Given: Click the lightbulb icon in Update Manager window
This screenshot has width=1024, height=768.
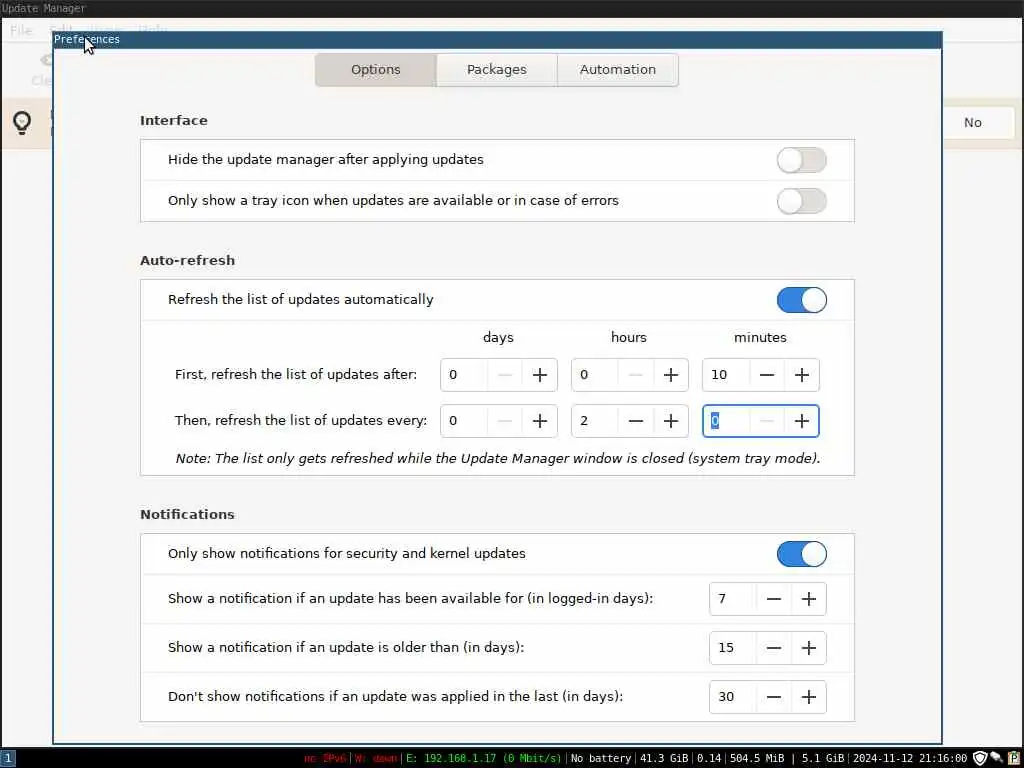Looking at the screenshot, I should click(22, 123).
